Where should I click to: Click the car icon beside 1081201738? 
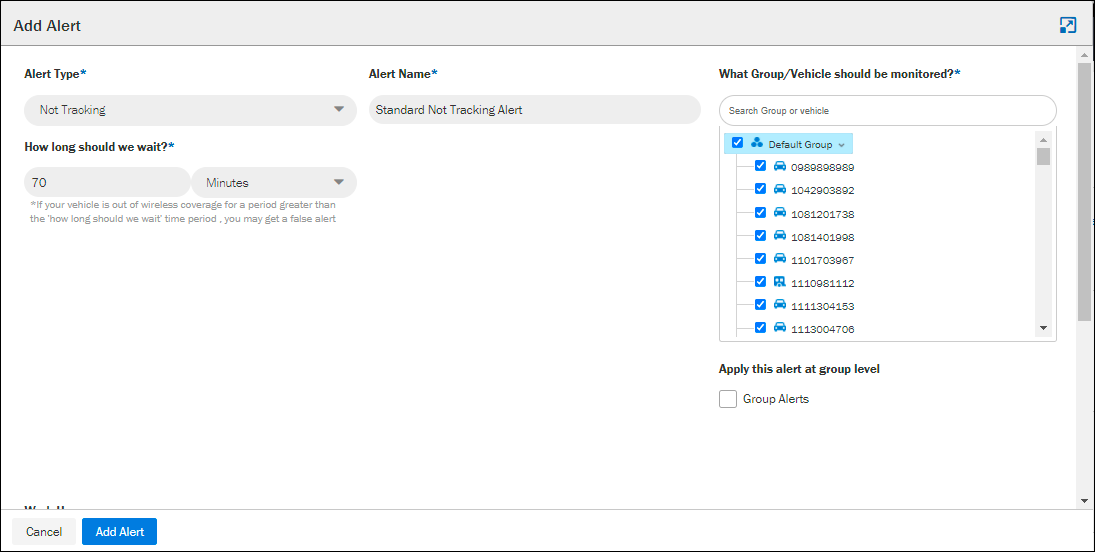pos(780,212)
